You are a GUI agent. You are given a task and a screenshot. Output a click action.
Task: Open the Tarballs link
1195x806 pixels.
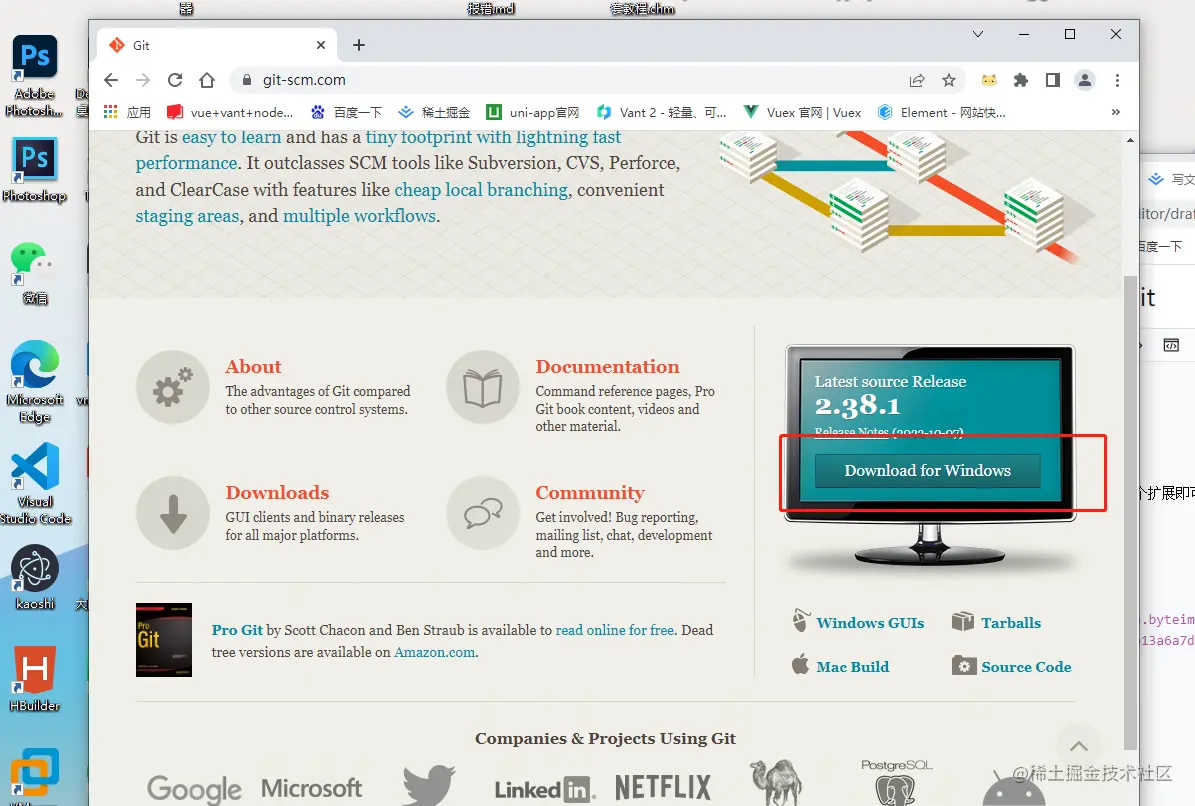1011,623
